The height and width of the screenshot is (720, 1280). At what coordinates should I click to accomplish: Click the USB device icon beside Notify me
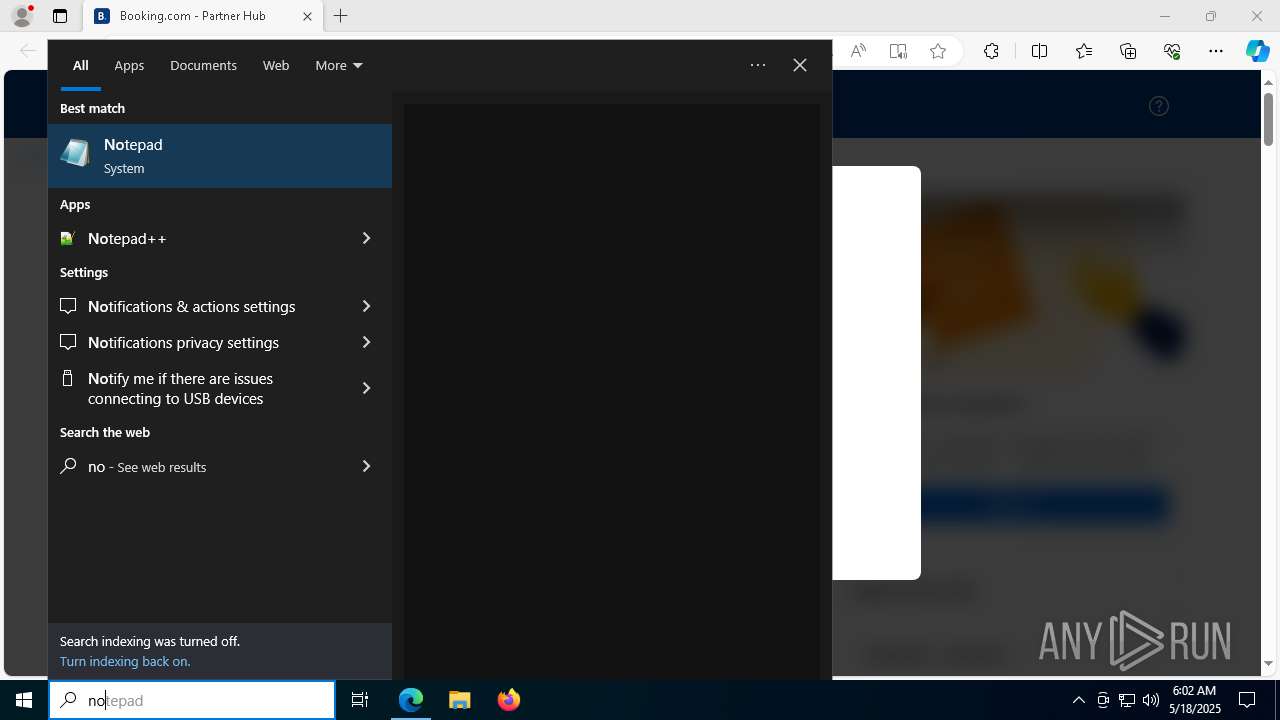(68, 378)
